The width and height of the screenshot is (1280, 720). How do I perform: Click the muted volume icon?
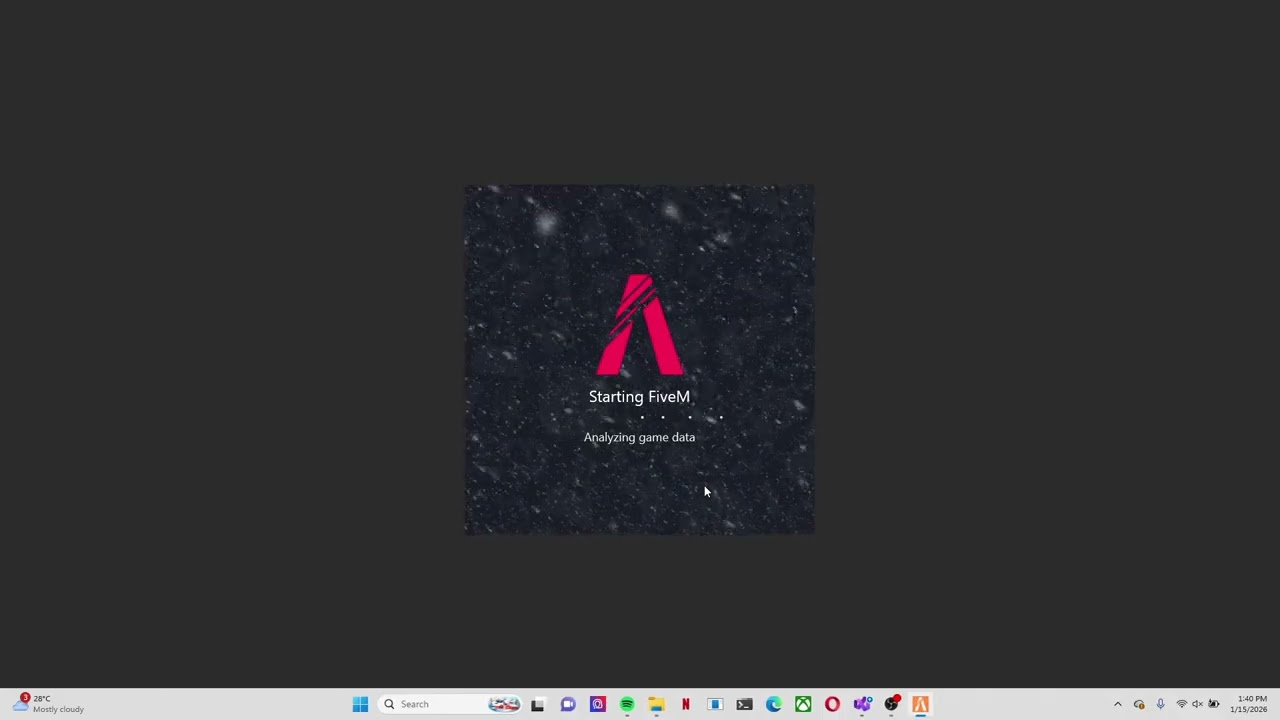coord(1197,704)
